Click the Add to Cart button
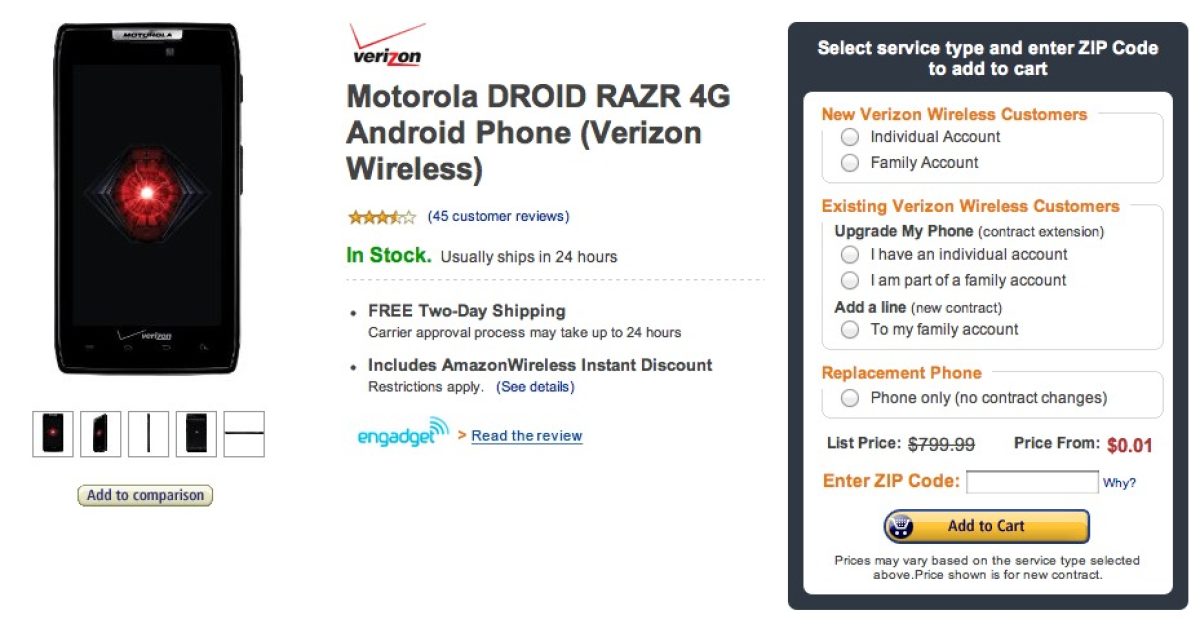This screenshot has height=628, width=1200. tap(986, 526)
